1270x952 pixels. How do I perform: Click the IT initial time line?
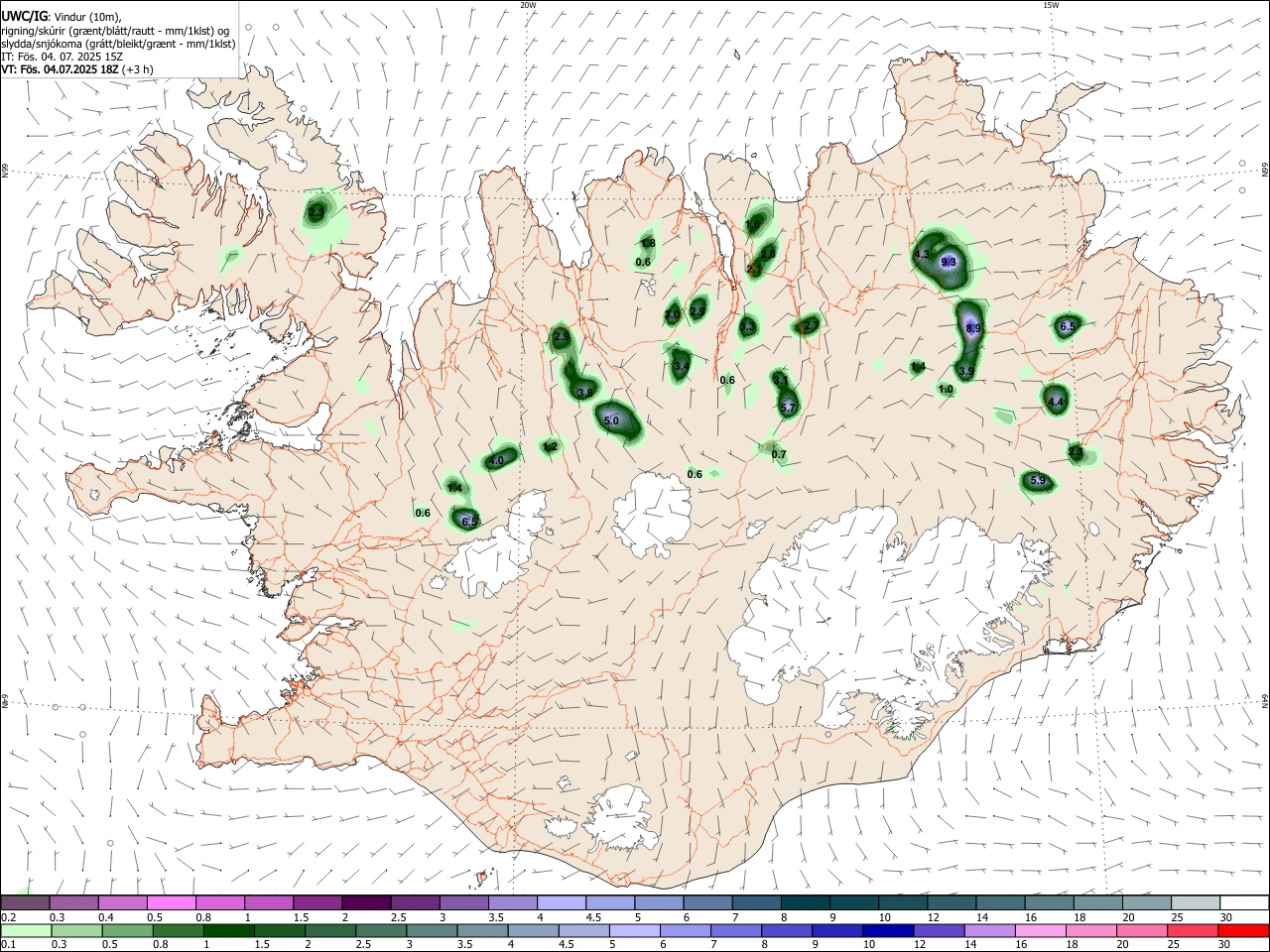click(x=62, y=57)
